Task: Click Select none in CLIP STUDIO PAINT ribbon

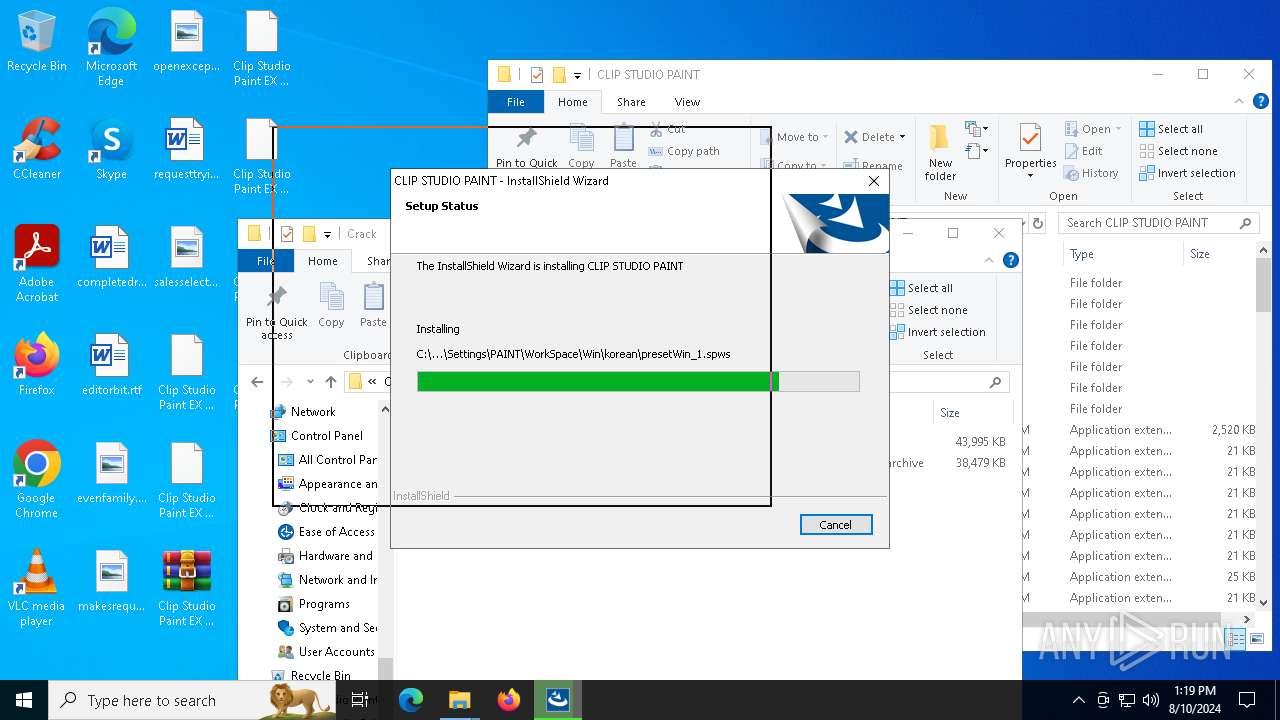Action: (1179, 151)
